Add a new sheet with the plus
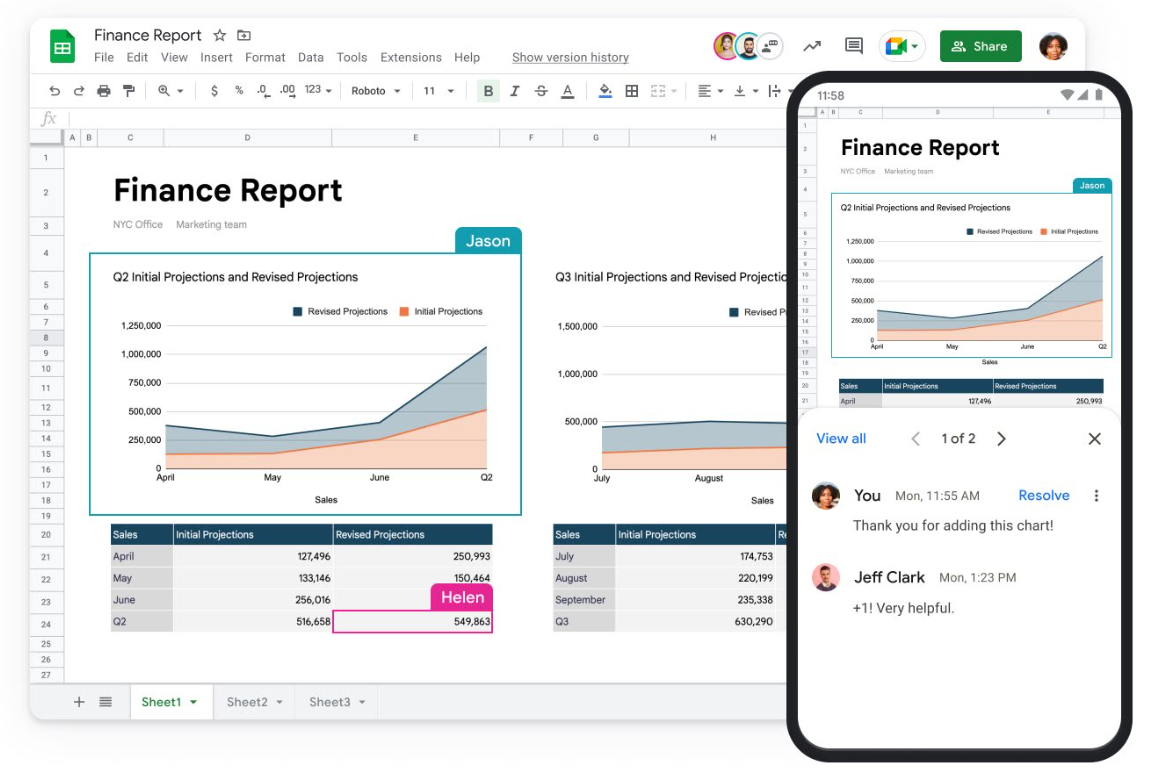 (79, 702)
